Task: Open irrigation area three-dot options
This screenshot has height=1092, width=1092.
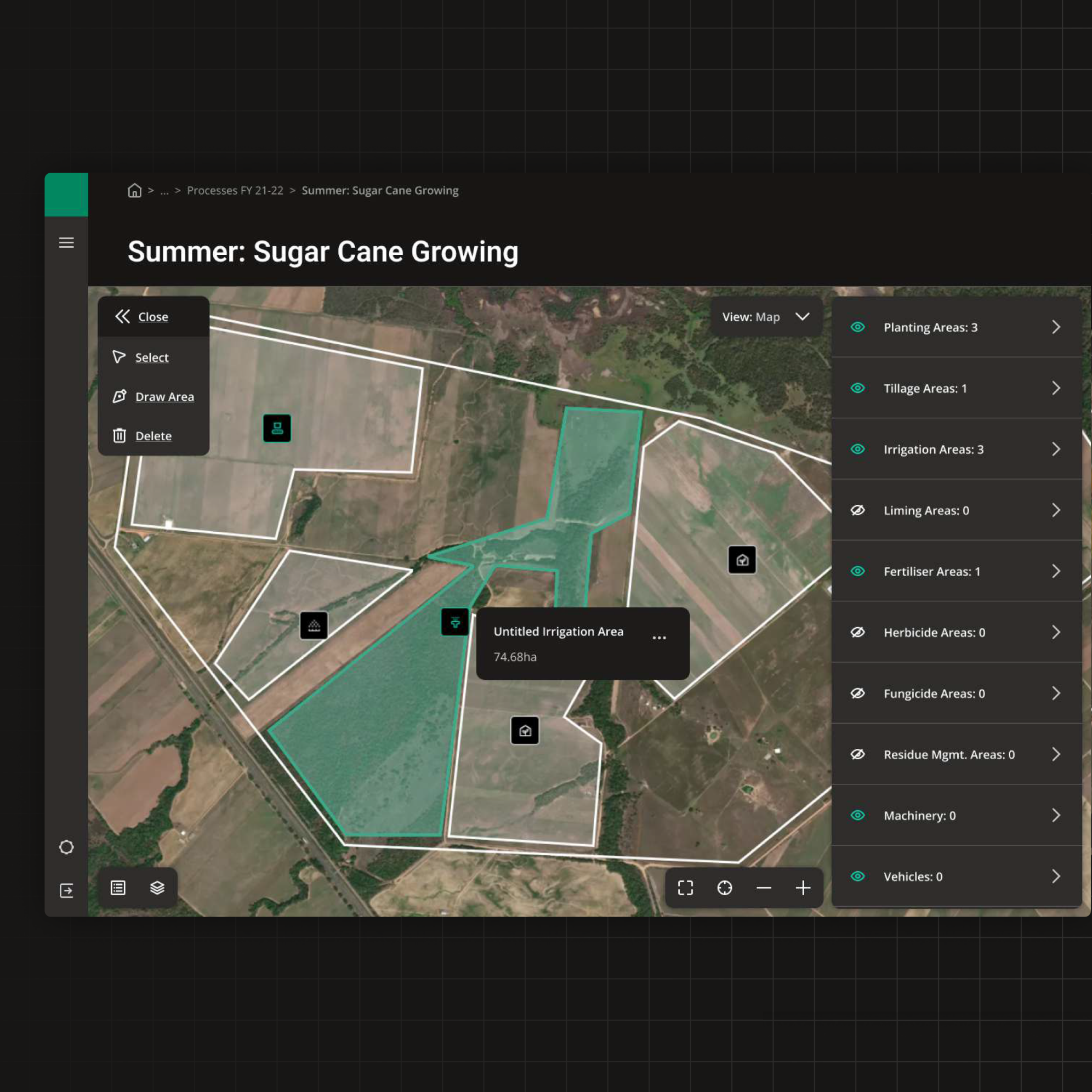Action: (659, 638)
